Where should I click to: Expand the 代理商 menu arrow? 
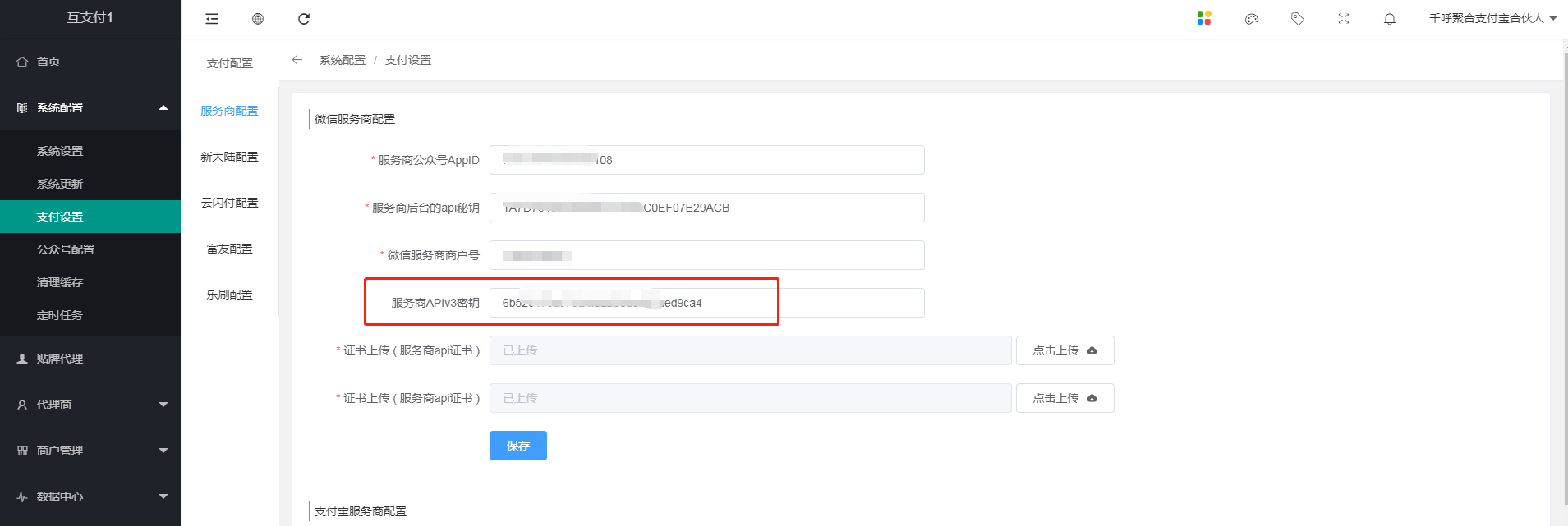pyautogui.click(x=163, y=405)
